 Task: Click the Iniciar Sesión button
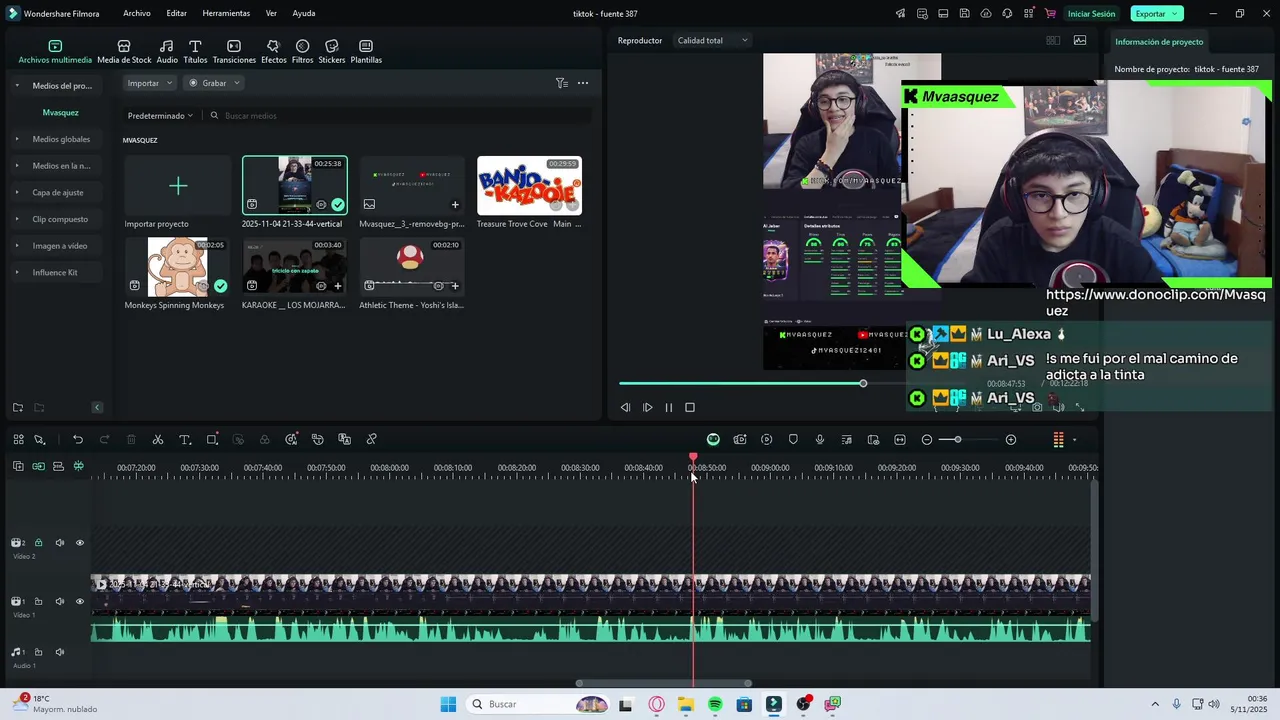click(x=1091, y=14)
